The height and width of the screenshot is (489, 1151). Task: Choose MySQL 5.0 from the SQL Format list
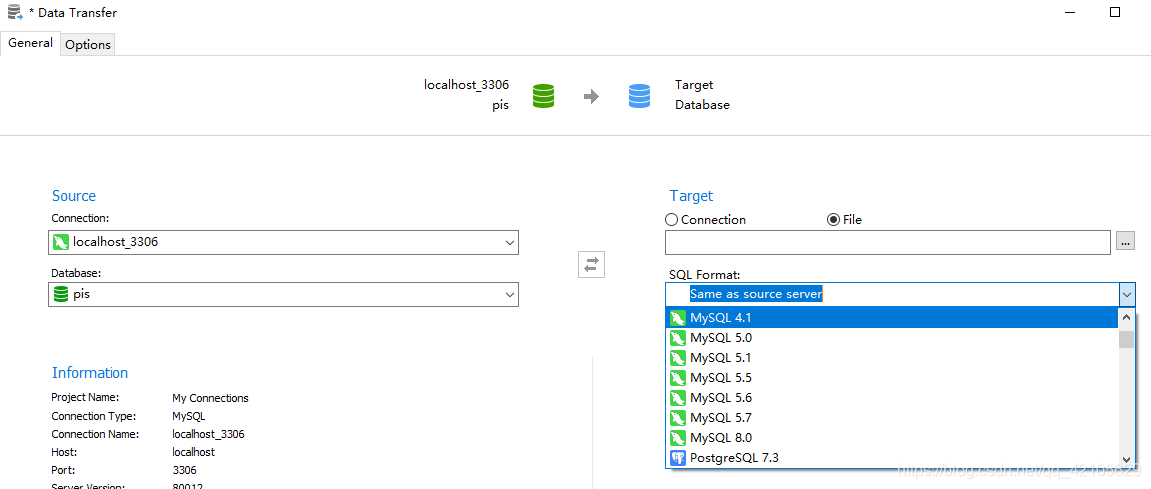pos(892,338)
